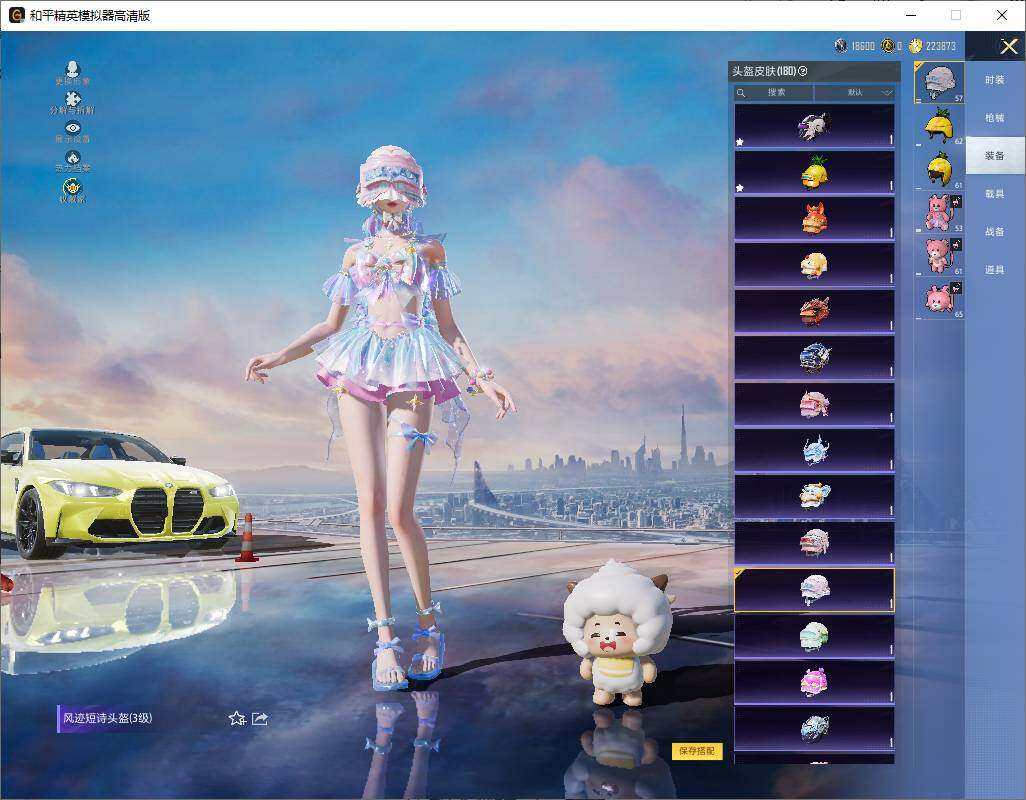The image size is (1026, 800).
Task: Switch to the 载具 tab
Action: (995, 194)
